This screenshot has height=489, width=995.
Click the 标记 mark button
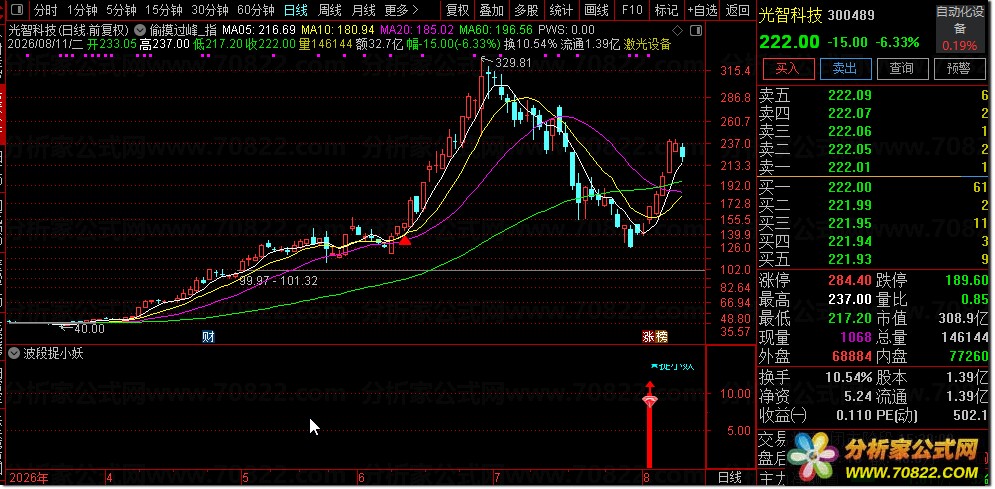(x=666, y=10)
